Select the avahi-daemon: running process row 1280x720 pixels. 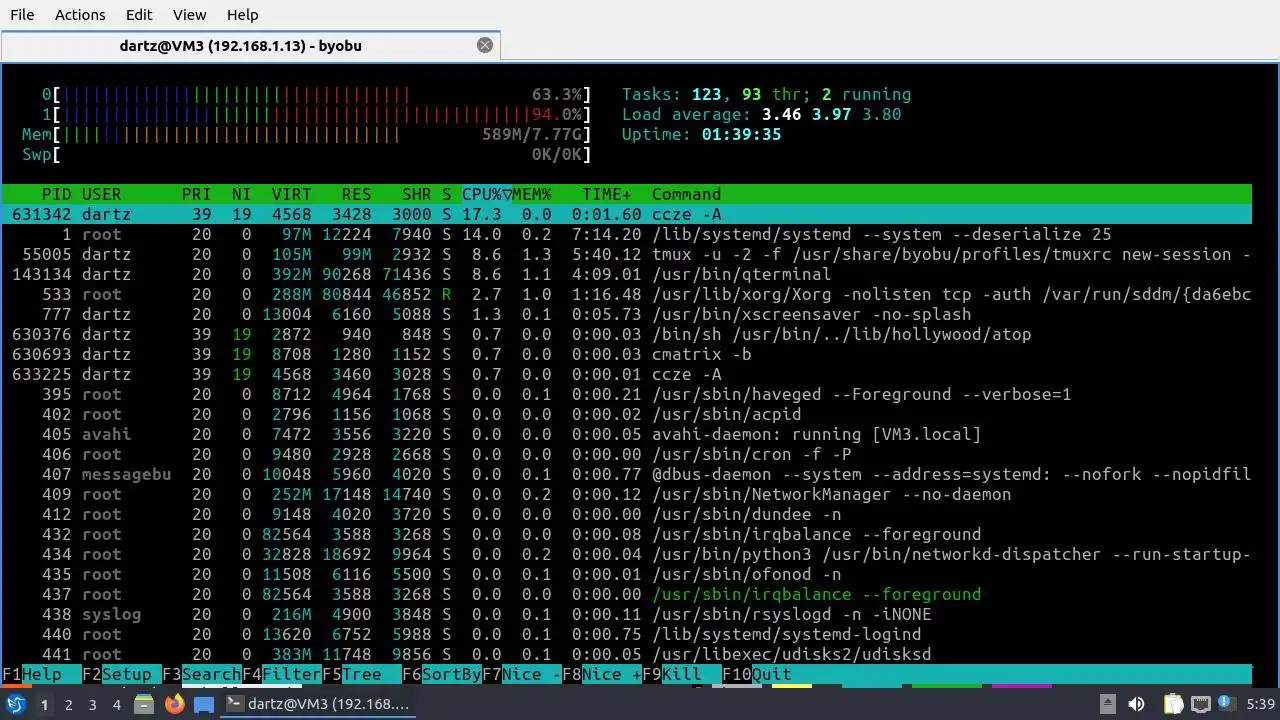(x=627, y=434)
